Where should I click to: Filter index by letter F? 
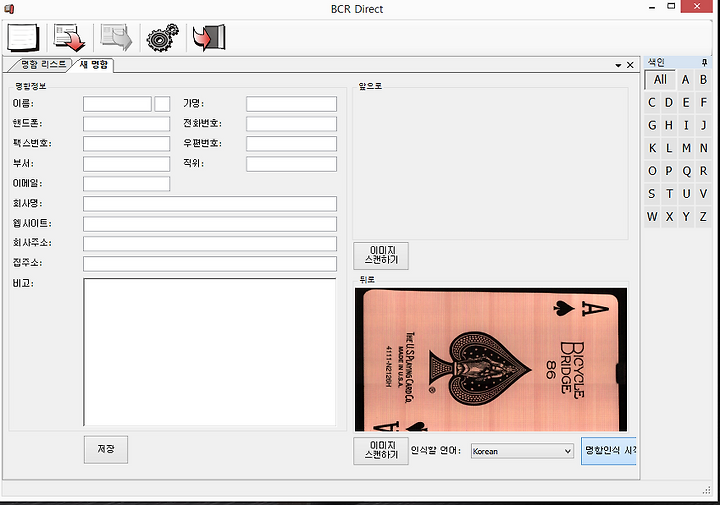pyautogui.click(x=703, y=102)
